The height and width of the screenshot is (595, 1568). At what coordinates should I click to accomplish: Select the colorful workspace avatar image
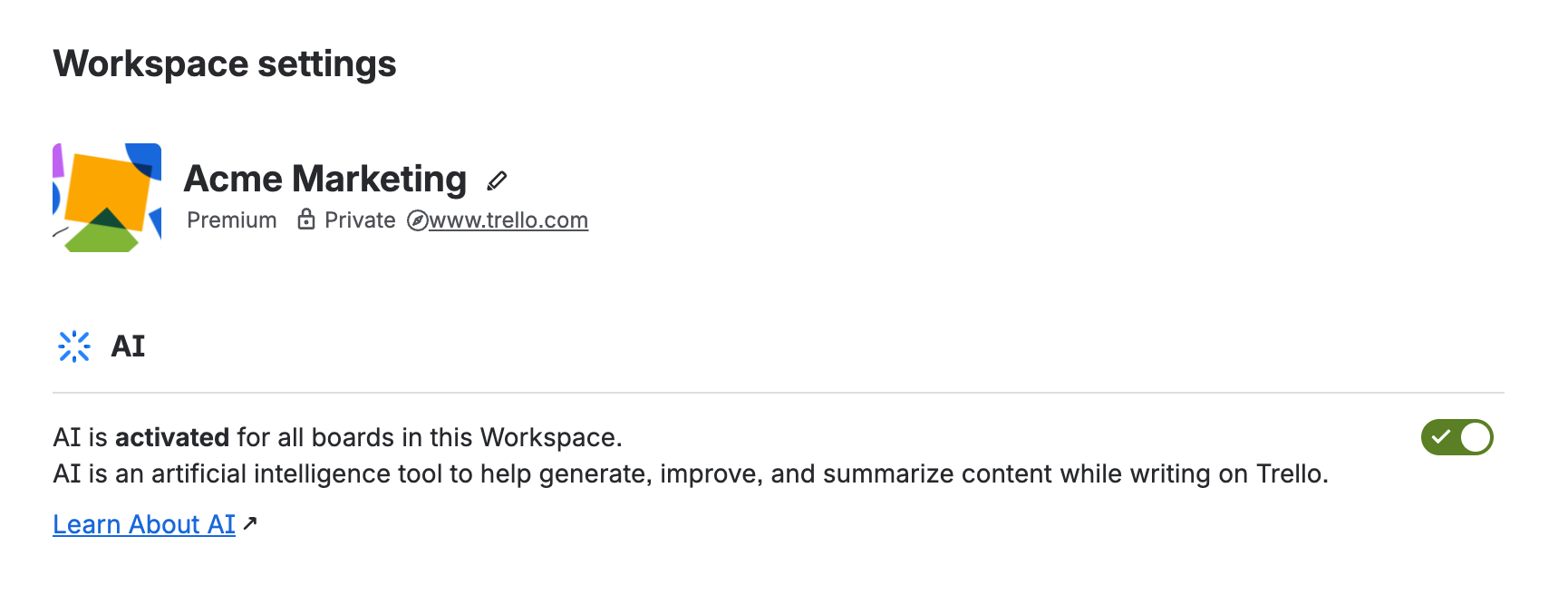(106, 196)
